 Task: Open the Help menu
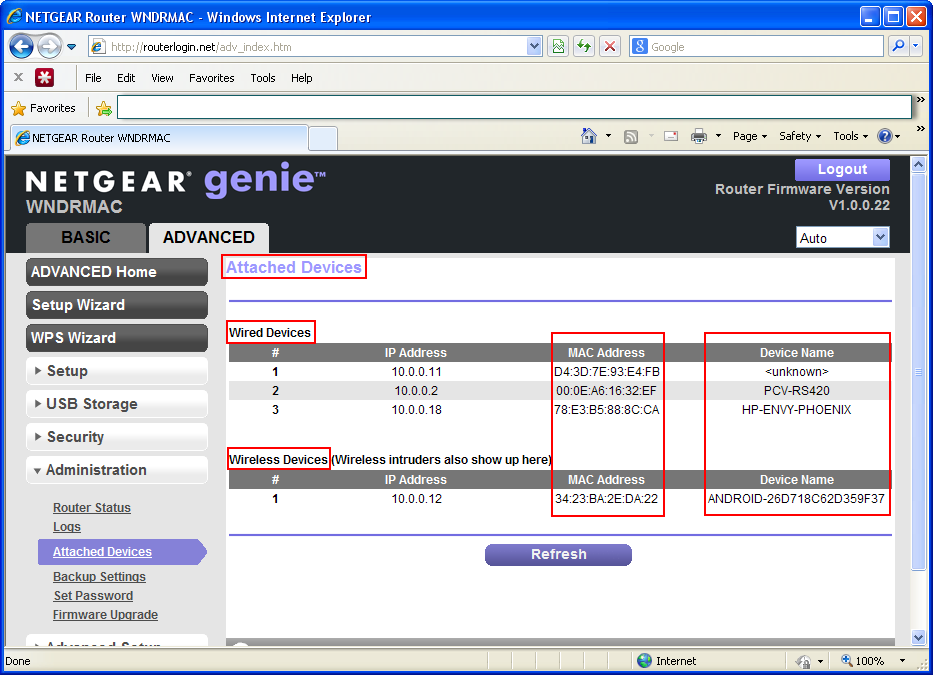[x=301, y=78]
